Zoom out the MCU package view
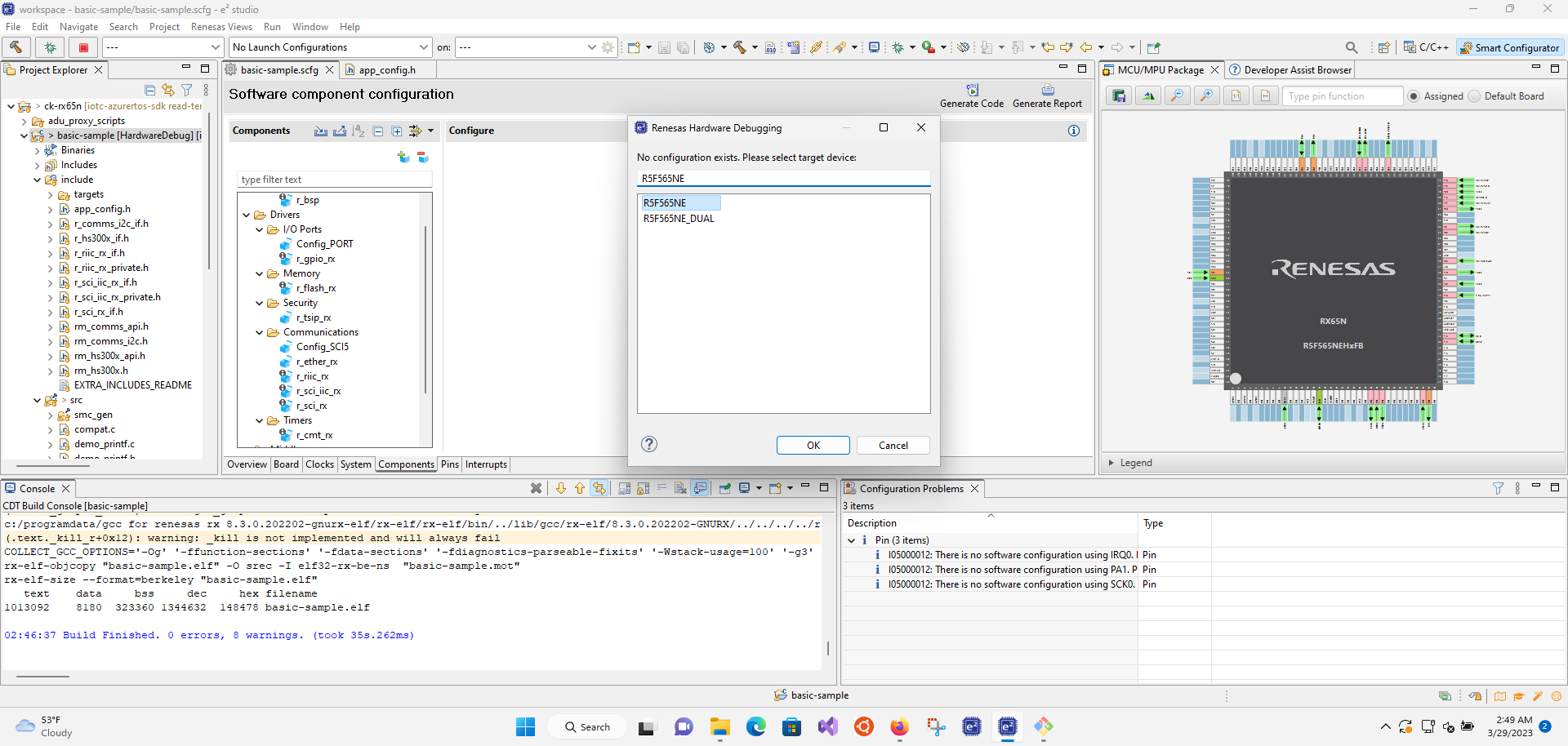The width and height of the screenshot is (1568, 746). pos(1177,96)
